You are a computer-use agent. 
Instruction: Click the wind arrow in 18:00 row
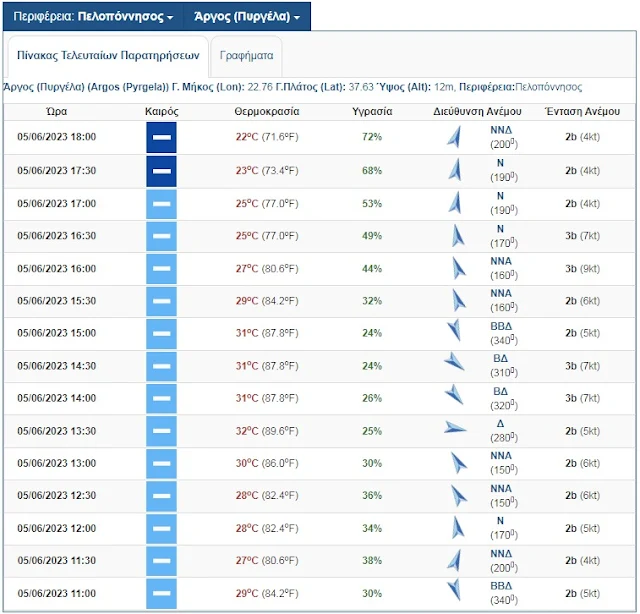tap(454, 137)
